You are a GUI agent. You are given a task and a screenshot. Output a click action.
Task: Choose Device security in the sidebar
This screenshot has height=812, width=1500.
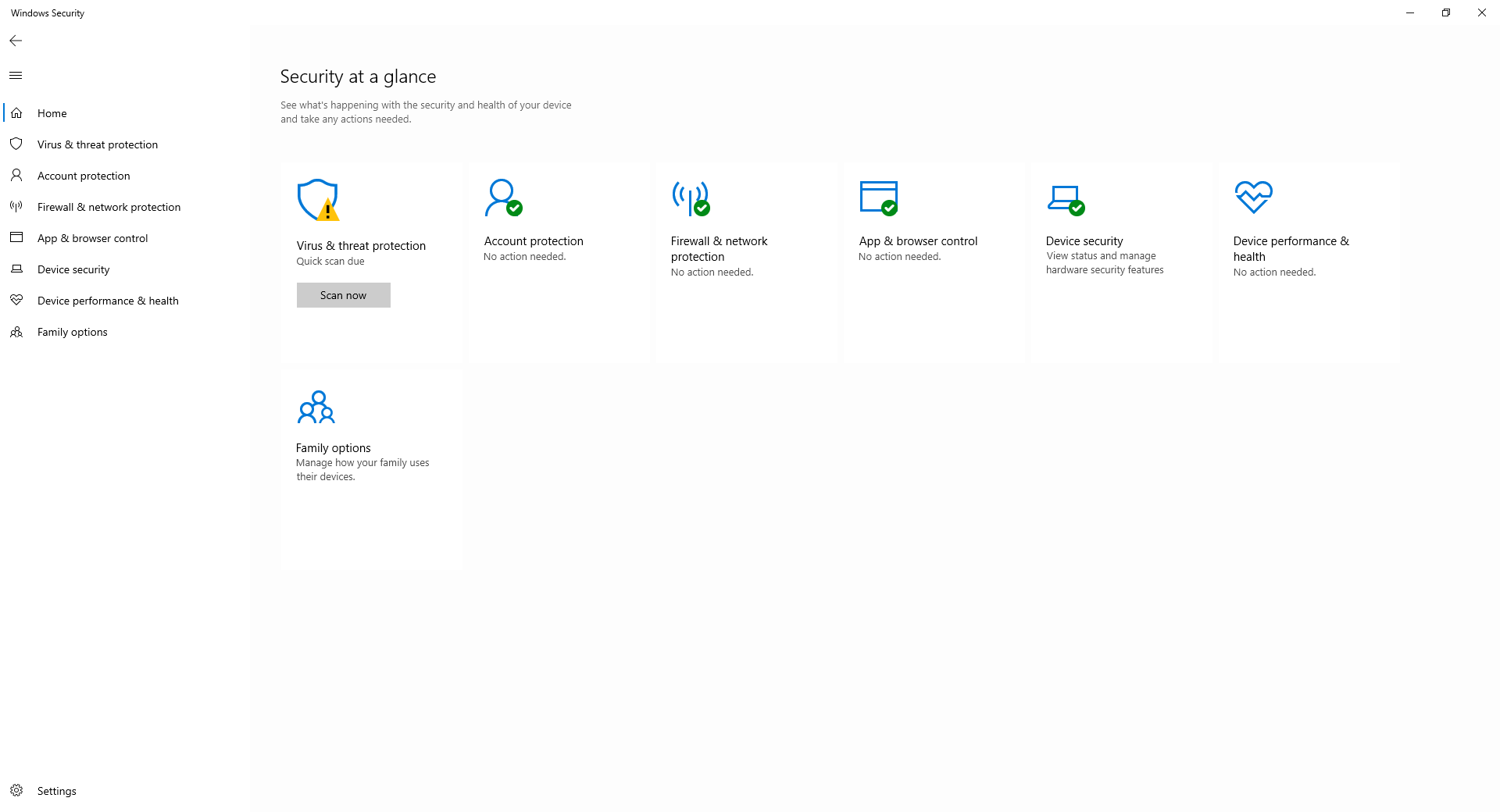(73, 269)
